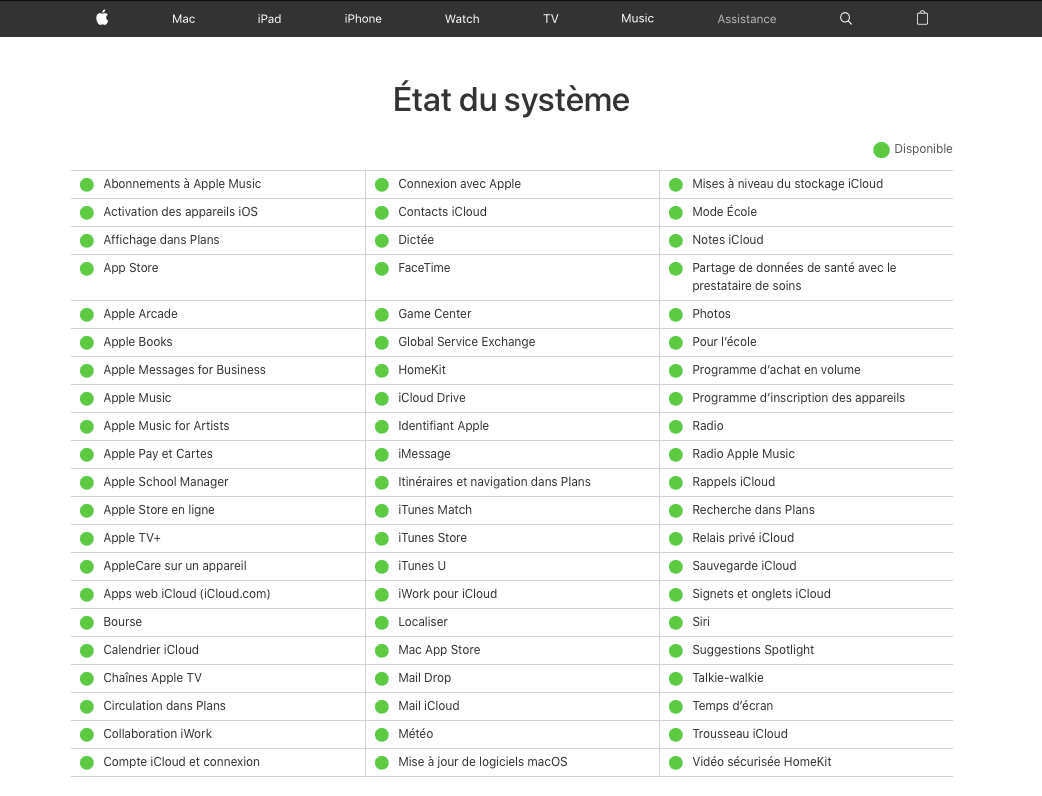The width and height of the screenshot is (1042, 796).
Task: Select Localiser entry
Action: [x=423, y=622]
